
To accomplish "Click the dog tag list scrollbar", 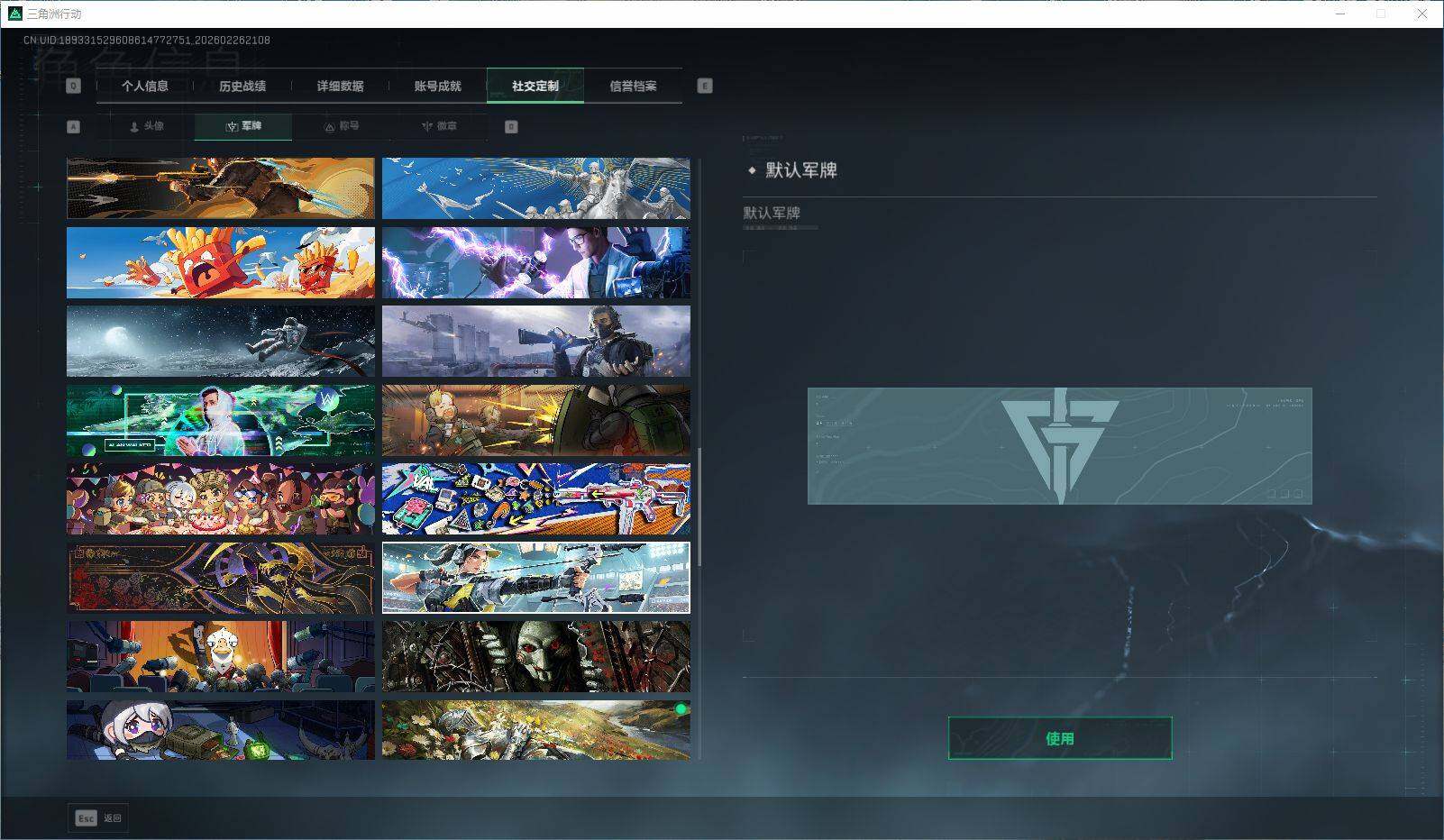I will [699, 507].
